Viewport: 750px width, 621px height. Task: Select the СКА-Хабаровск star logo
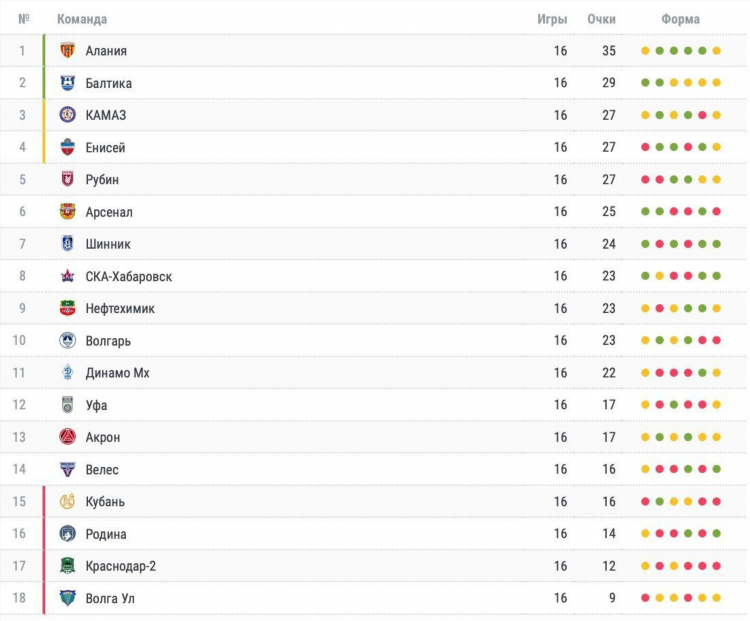click(x=67, y=276)
